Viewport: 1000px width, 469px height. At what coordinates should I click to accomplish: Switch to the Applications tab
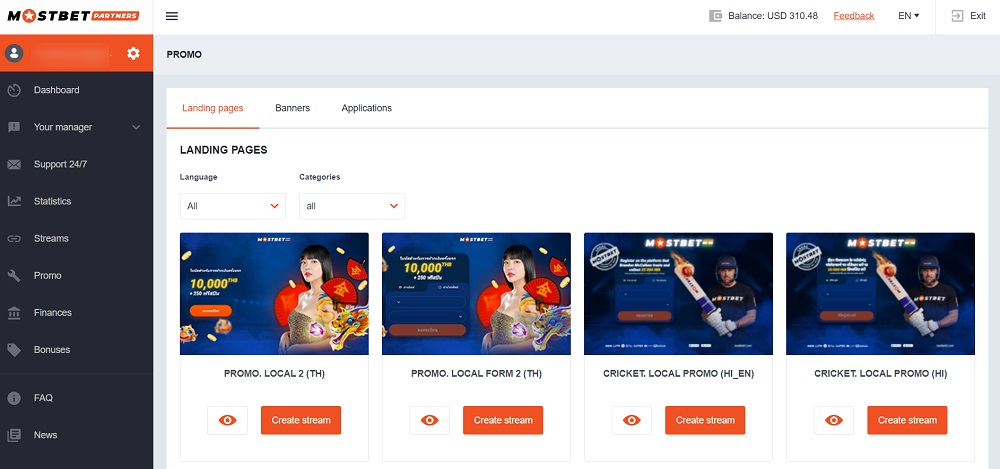coord(366,108)
